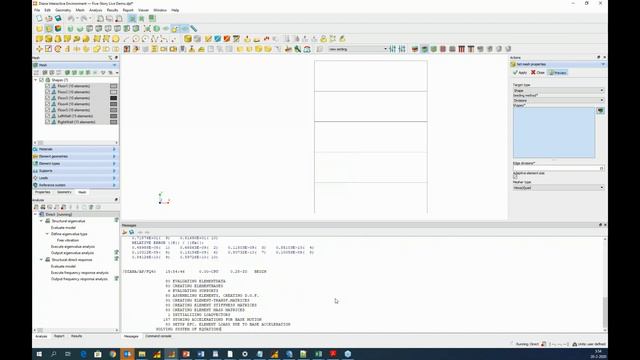Click the green wrench tool icon
Image resolution: width=640 pixels, height=360 pixels.
click(298, 49)
